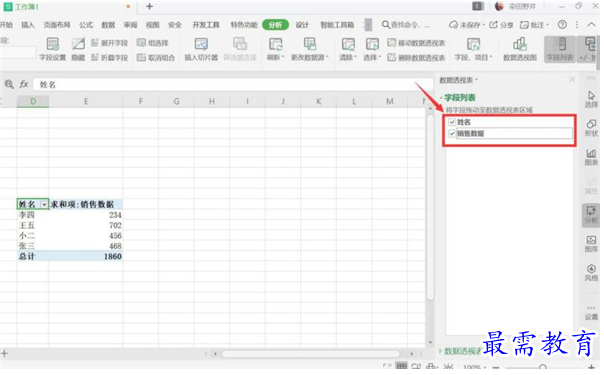Screen dimensions: 604x375
Task: Click 删除数据透视表 delete pivot table
Action: point(416,57)
